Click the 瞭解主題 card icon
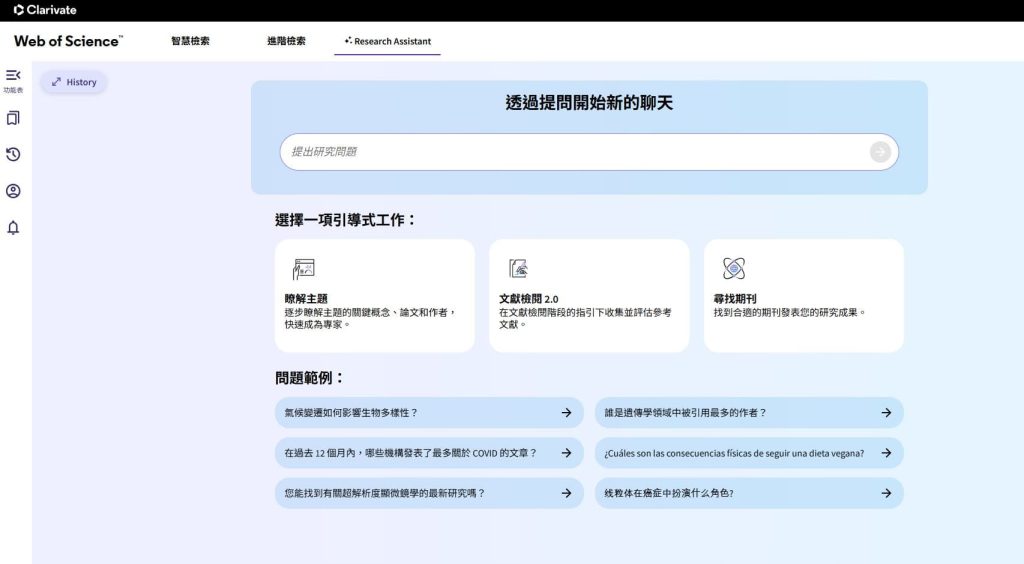Viewport: 1024px width, 564px height. 303,268
